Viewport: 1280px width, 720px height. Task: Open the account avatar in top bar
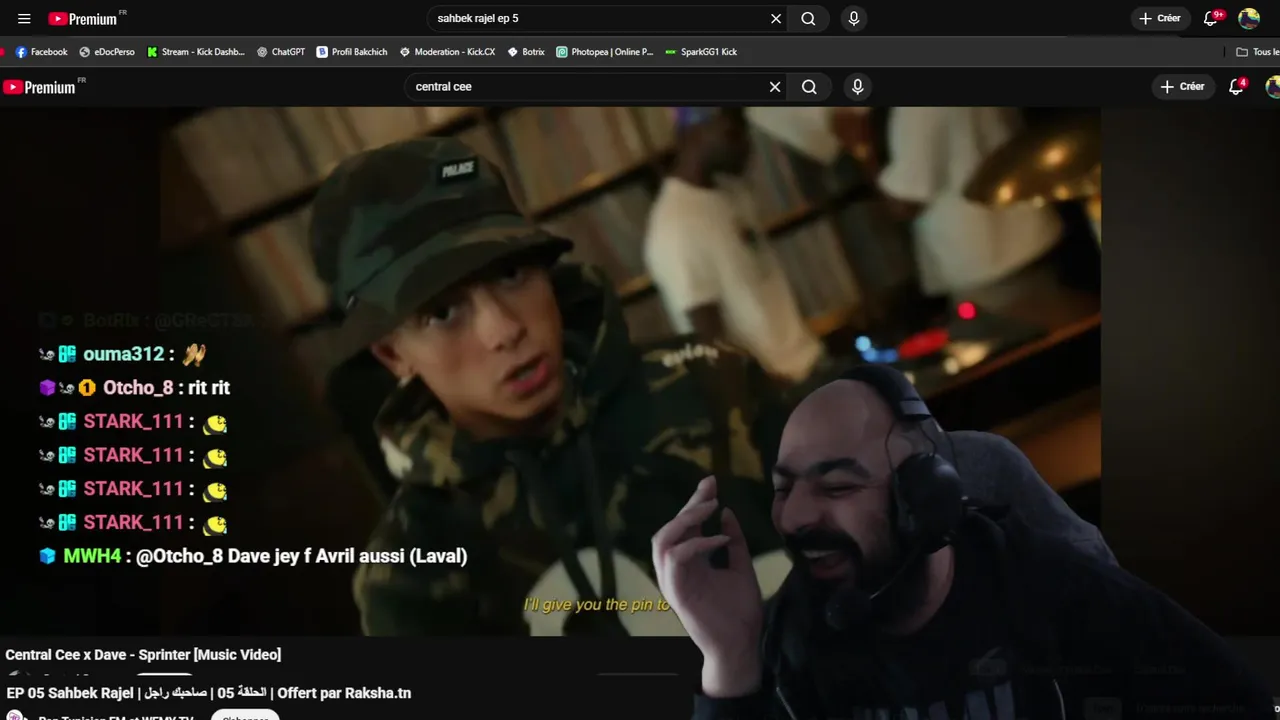(1249, 18)
